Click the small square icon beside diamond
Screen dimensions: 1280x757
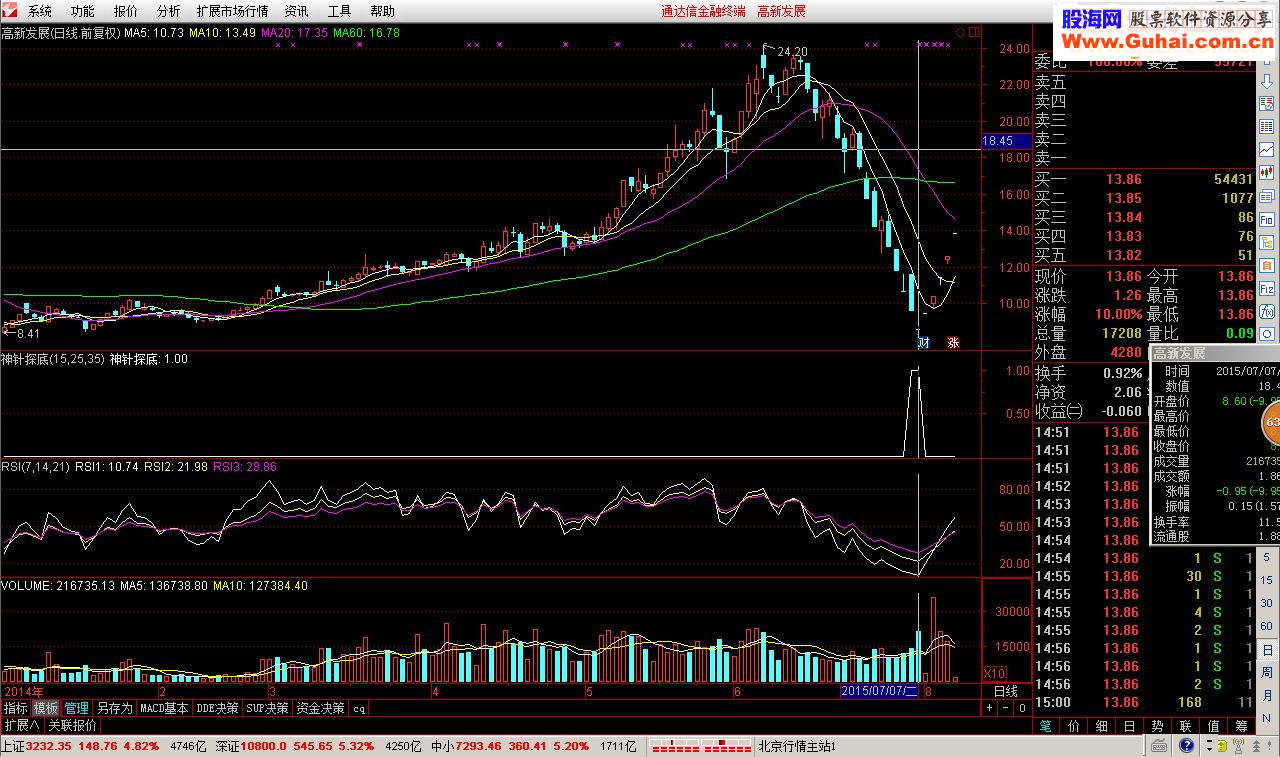point(973,33)
